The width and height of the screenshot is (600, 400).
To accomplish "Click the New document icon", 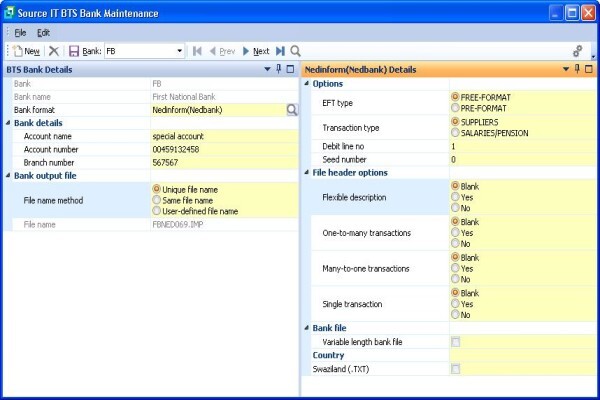I will 18,51.
